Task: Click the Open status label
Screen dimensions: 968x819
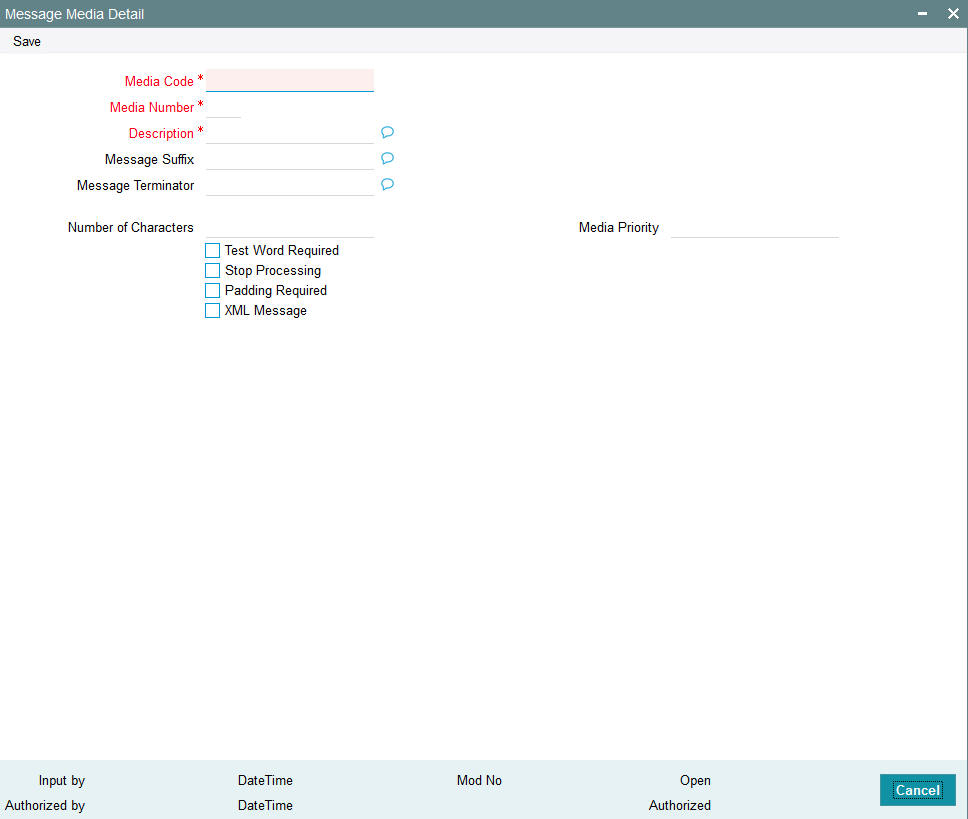Action: 695,780
